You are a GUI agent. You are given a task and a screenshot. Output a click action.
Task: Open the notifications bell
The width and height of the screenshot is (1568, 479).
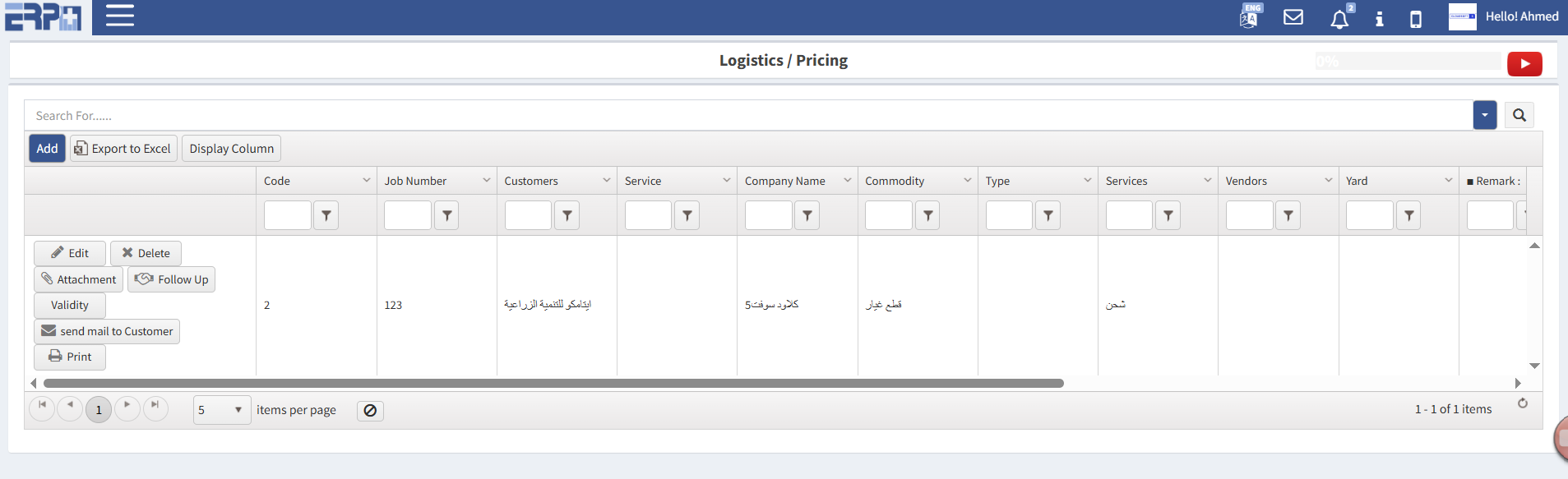(1339, 19)
